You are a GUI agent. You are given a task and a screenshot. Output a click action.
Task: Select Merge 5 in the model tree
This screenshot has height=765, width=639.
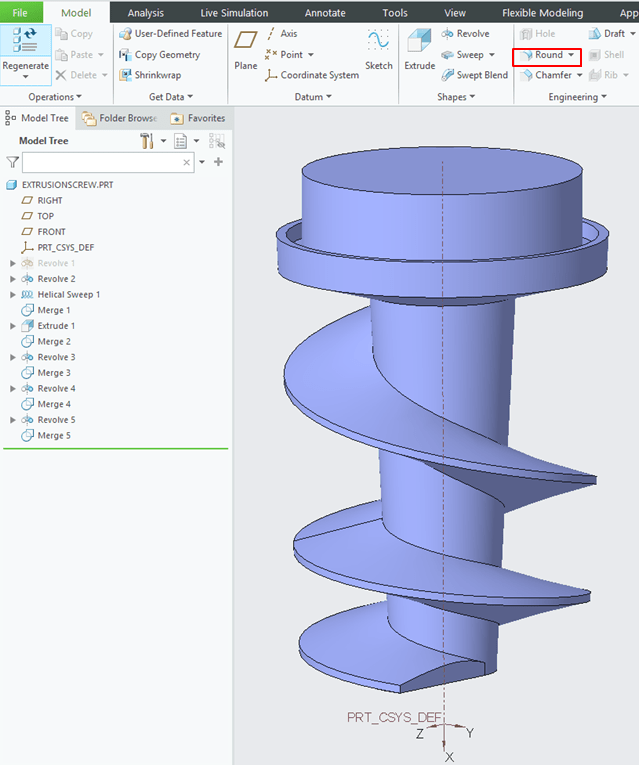point(53,436)
